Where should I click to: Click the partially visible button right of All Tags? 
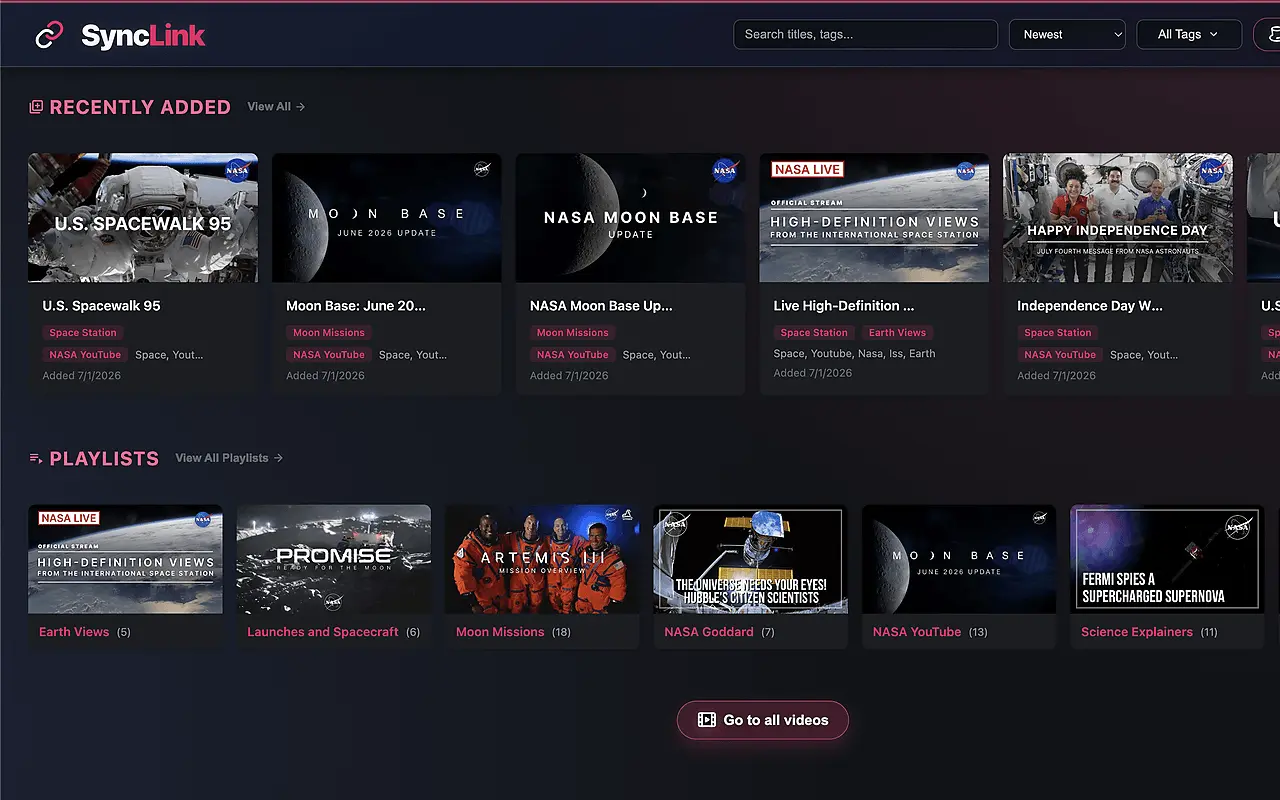(x=1267, y=34)
